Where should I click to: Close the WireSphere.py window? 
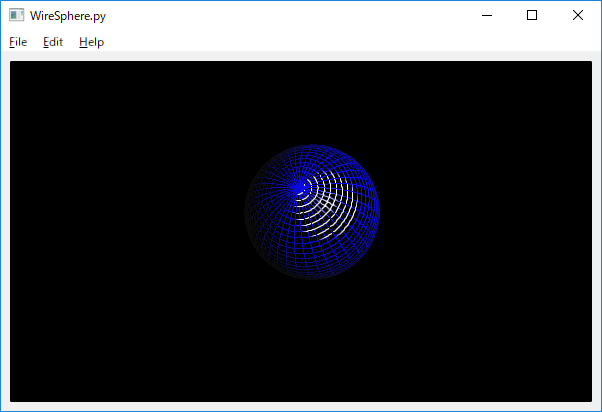coord(577,15)
